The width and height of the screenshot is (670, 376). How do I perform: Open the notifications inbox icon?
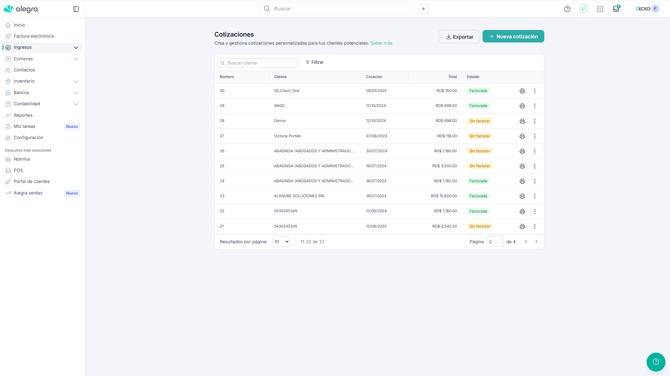pos(616,9)
